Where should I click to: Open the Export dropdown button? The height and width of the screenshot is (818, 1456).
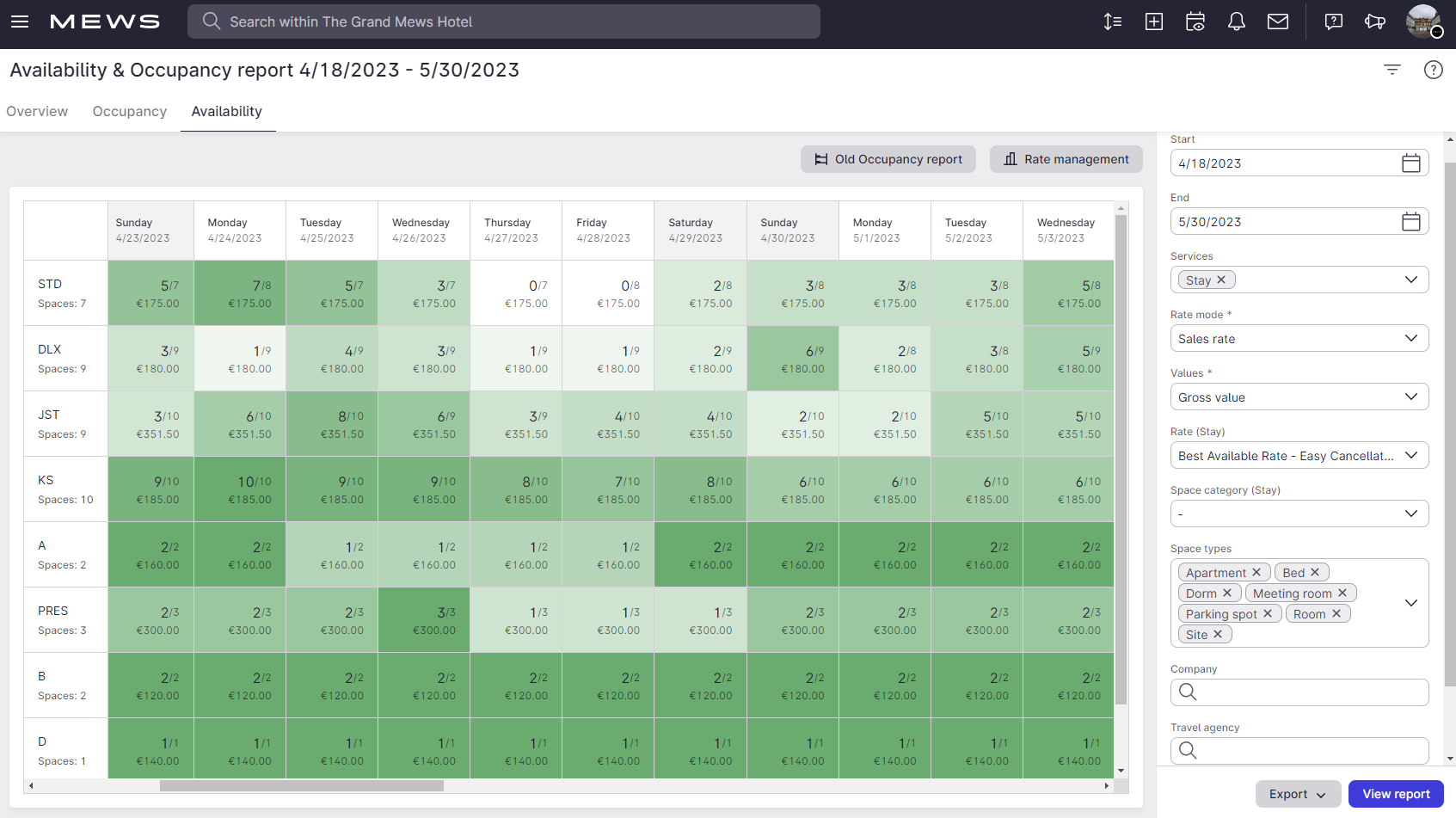1298,794
